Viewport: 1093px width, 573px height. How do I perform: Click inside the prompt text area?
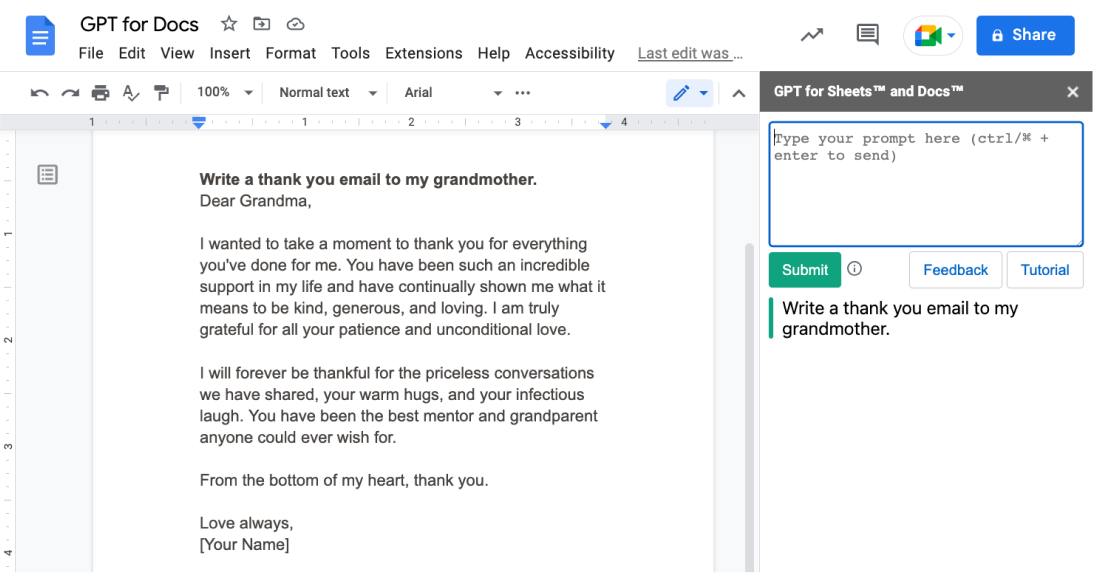[925, 190]
